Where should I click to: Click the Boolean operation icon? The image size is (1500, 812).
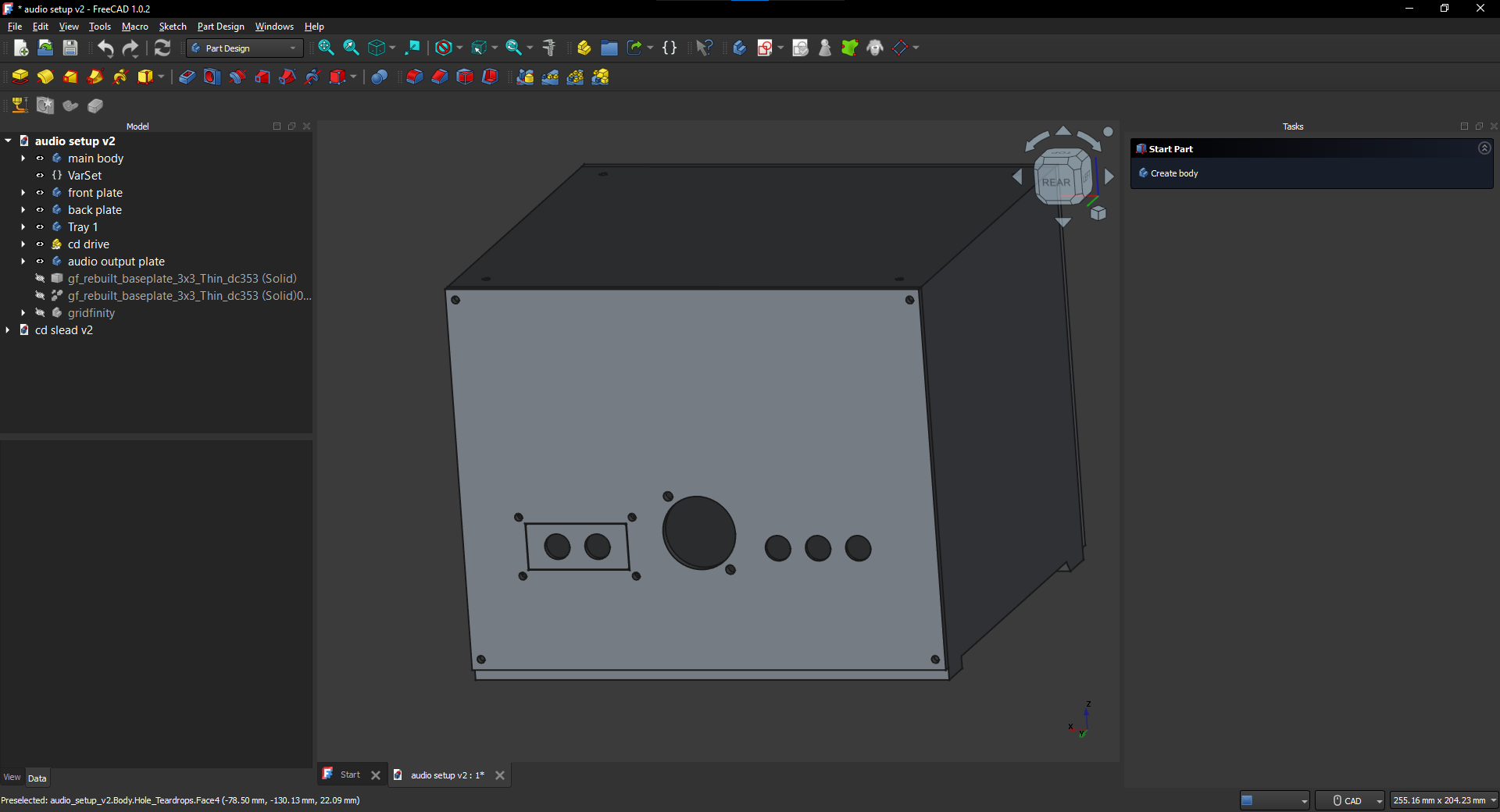(379, 77)
